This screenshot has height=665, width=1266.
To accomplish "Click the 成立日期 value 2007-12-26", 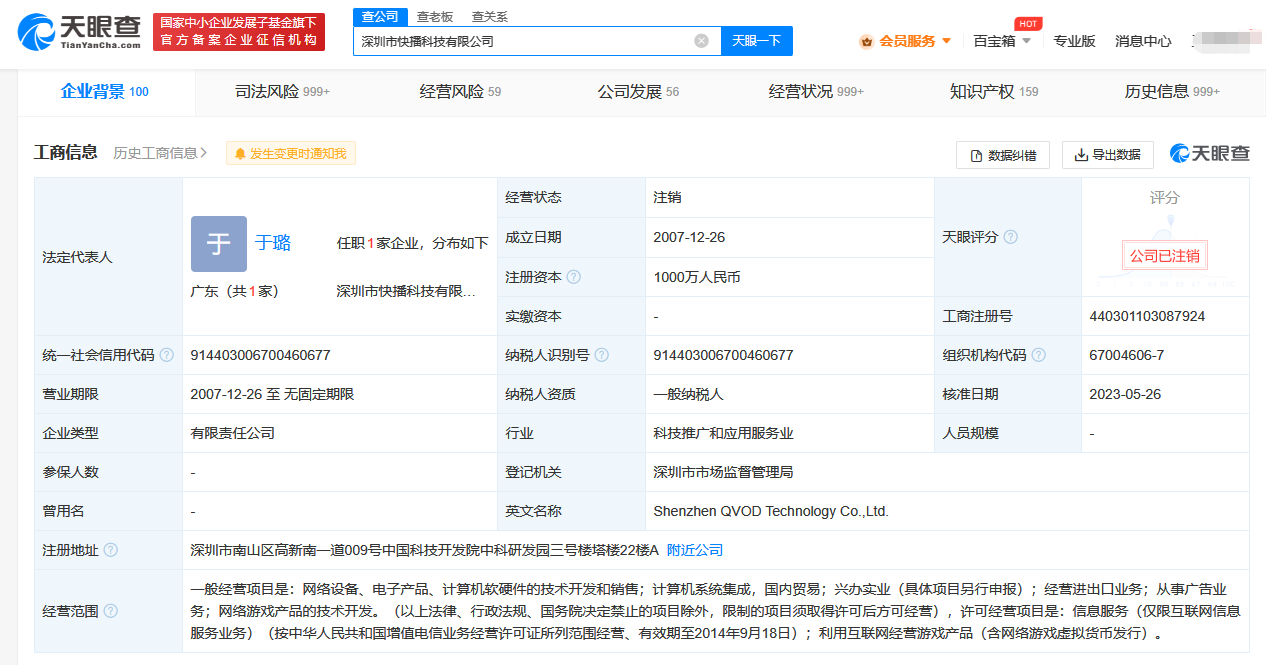I will (689, 237).
